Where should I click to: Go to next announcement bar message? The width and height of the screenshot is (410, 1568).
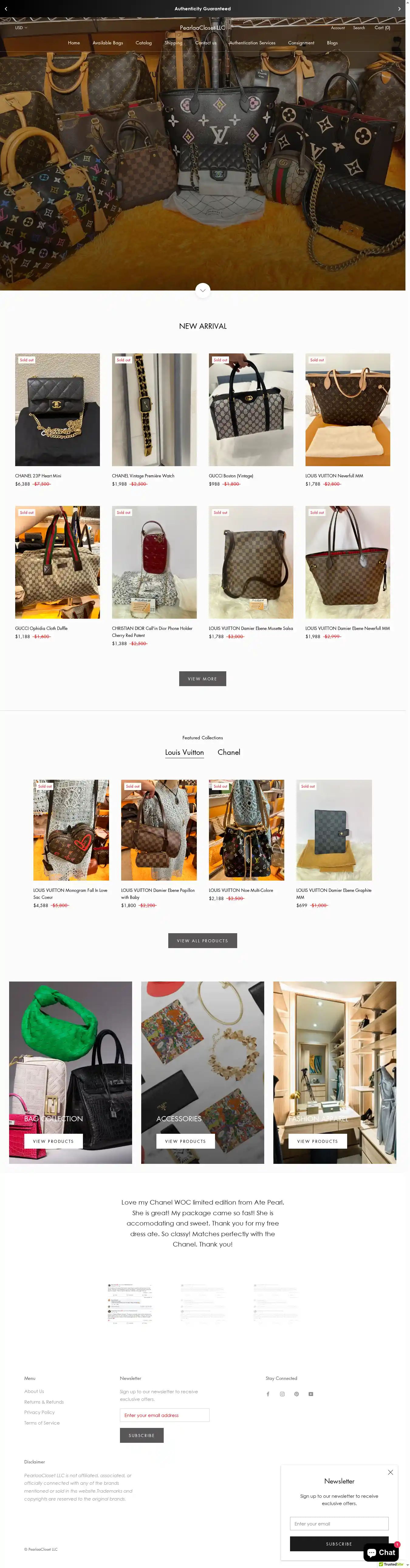(399, 9)
